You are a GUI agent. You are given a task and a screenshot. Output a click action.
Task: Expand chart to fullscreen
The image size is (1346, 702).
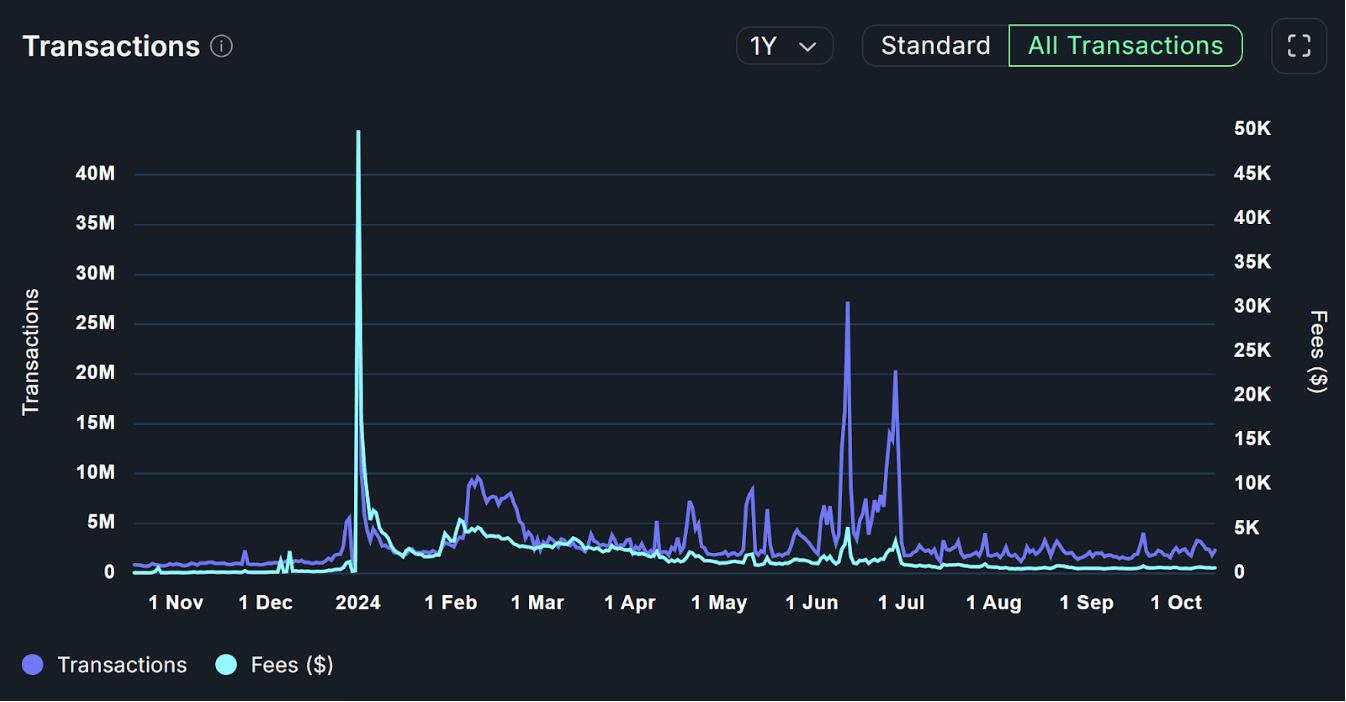point(1299,46)
